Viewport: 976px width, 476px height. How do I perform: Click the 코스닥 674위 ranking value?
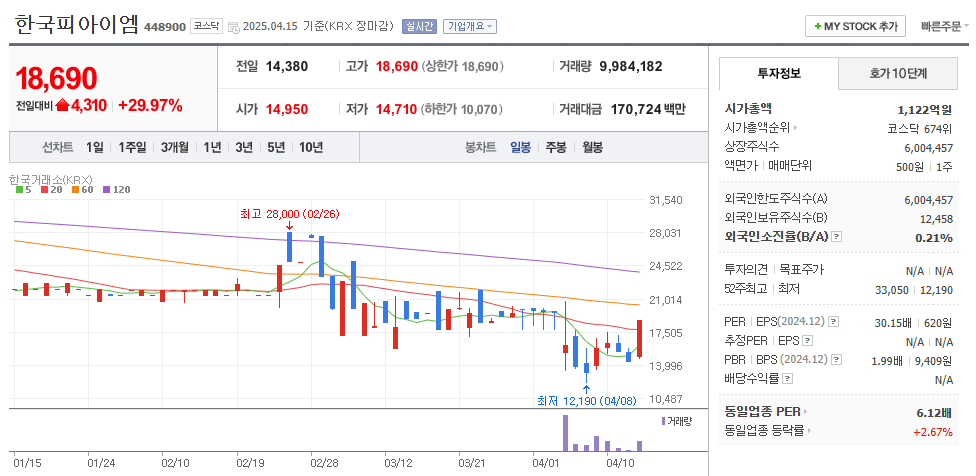coord(920,129)
